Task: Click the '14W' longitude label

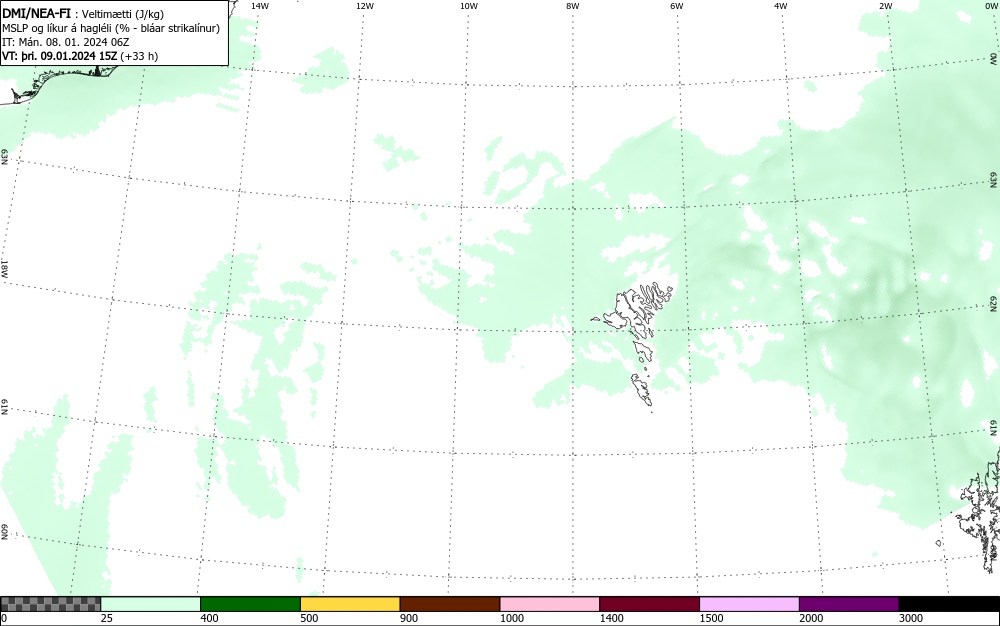Action: click(x=260, y=6)
